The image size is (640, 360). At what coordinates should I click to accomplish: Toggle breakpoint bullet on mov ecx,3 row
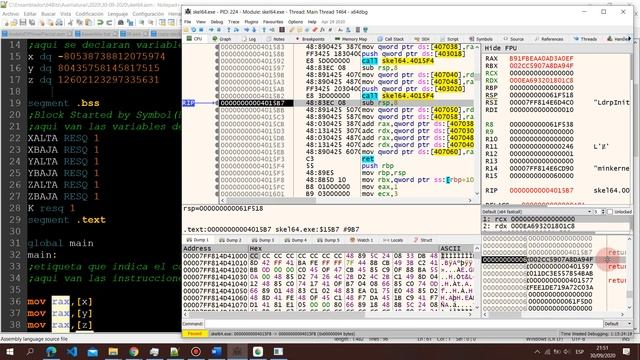pos(217,193)
